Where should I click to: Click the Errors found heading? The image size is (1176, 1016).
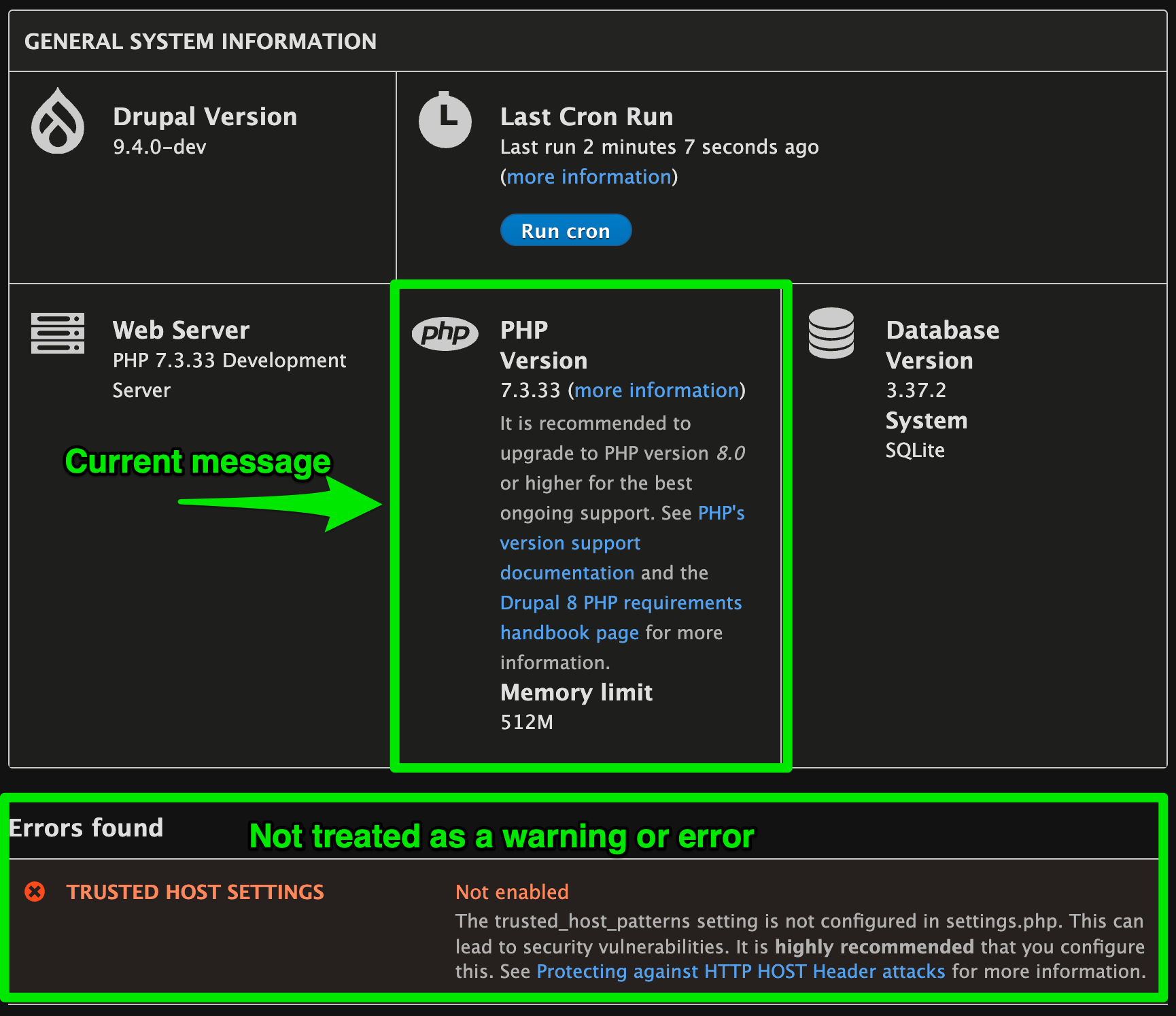coord(86,828)
